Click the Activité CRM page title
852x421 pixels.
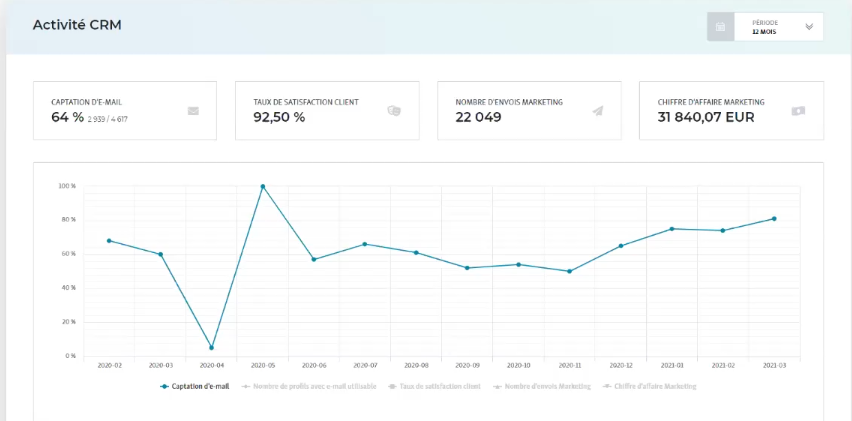pos(77,25)
